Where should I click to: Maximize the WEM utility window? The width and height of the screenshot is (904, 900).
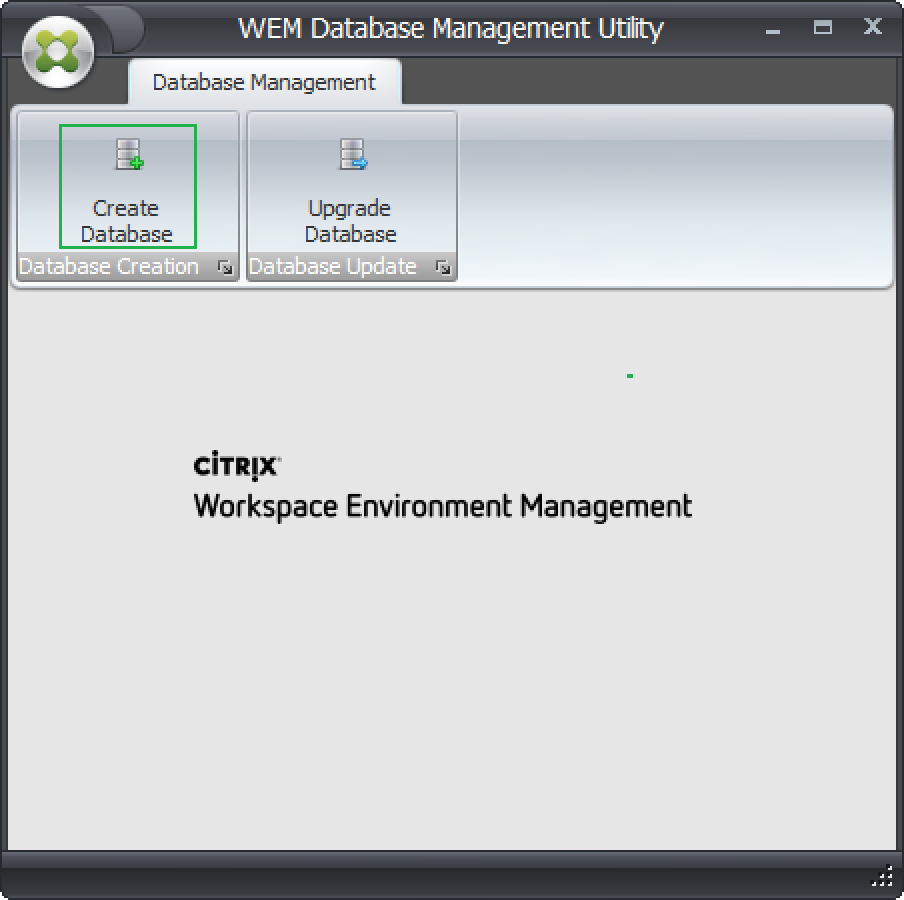[x=823, y=28]
